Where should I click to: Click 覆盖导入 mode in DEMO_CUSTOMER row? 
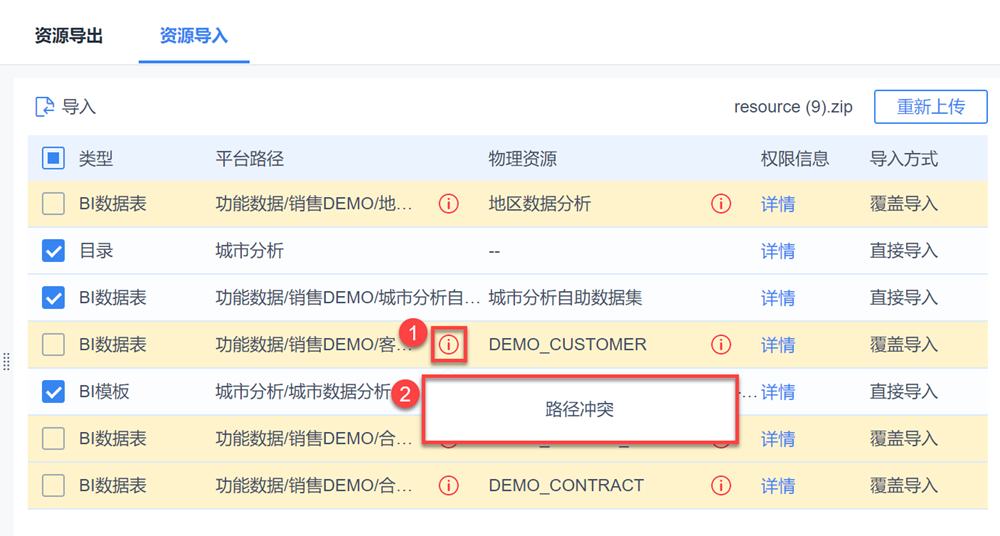coord(904,345)
